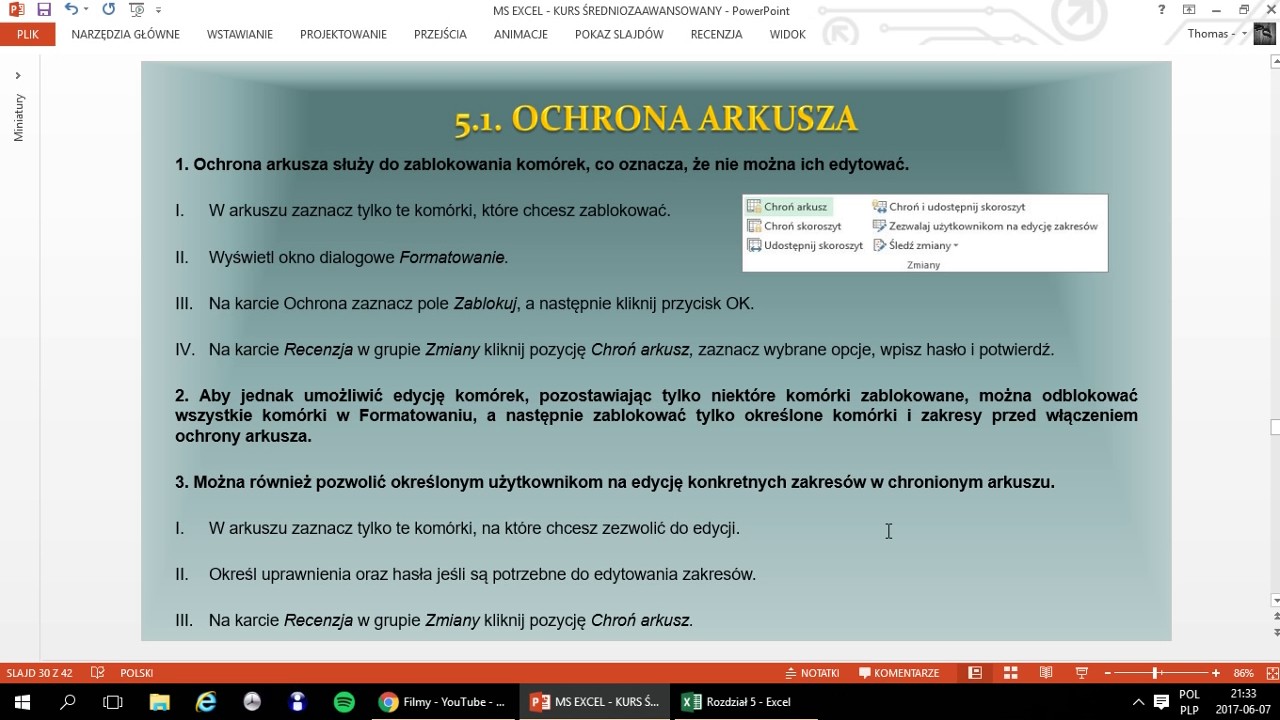
Task: Toggle the KOMENTARZE comments pane
Action: point(899,673)
